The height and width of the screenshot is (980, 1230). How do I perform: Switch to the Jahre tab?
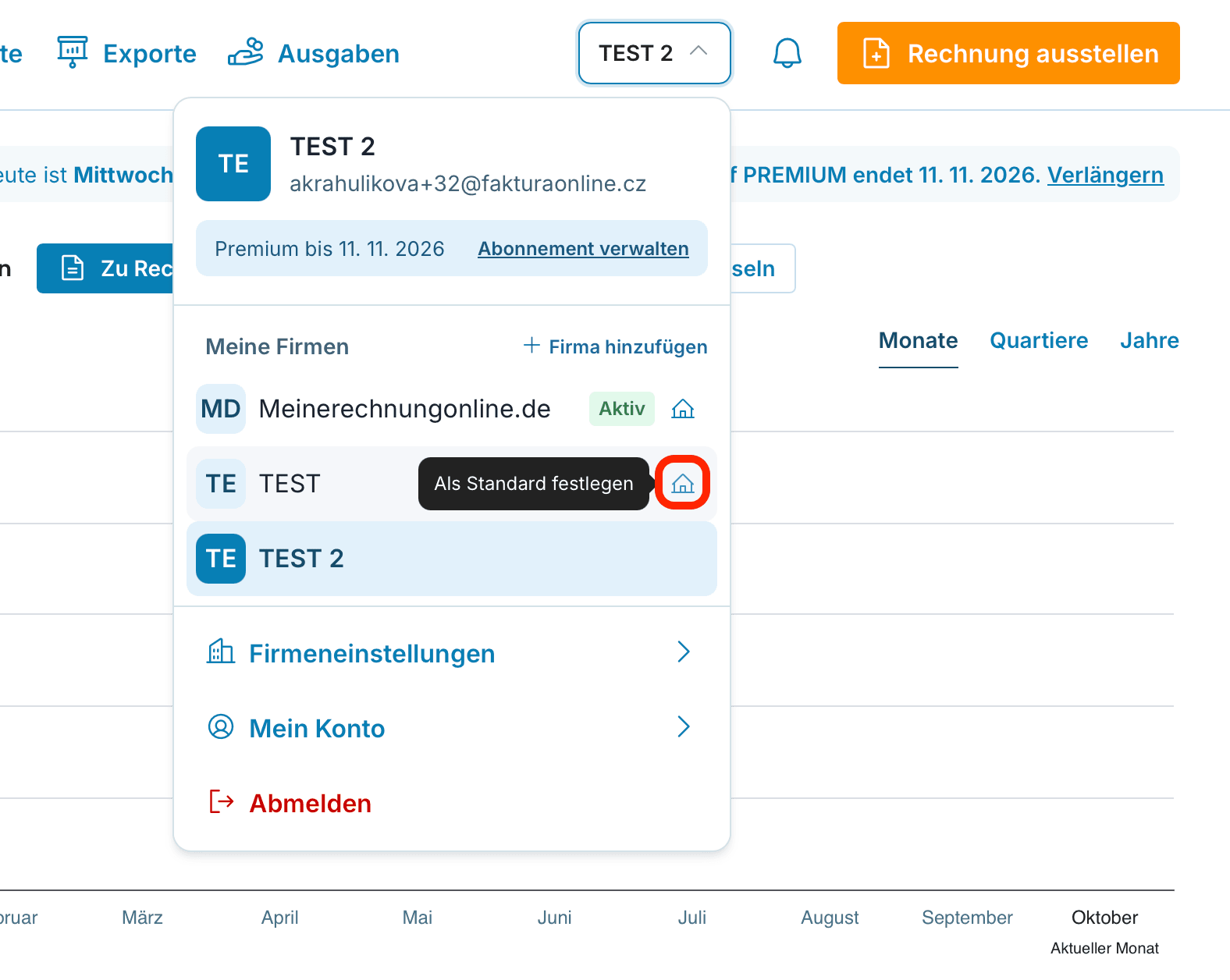(x=1150, y=340)
